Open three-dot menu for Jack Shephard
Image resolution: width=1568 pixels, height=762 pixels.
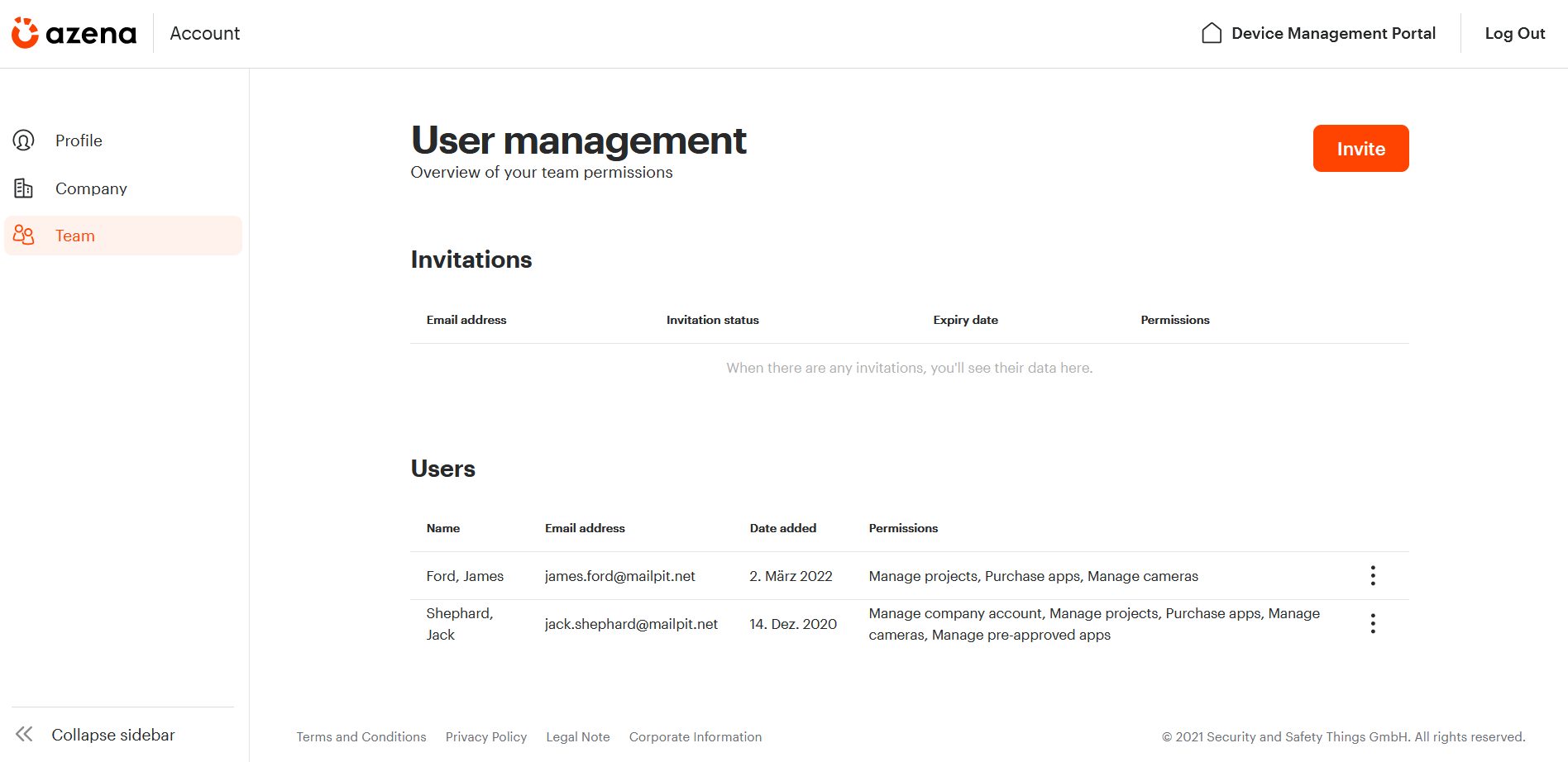(x=1373, y=624)
